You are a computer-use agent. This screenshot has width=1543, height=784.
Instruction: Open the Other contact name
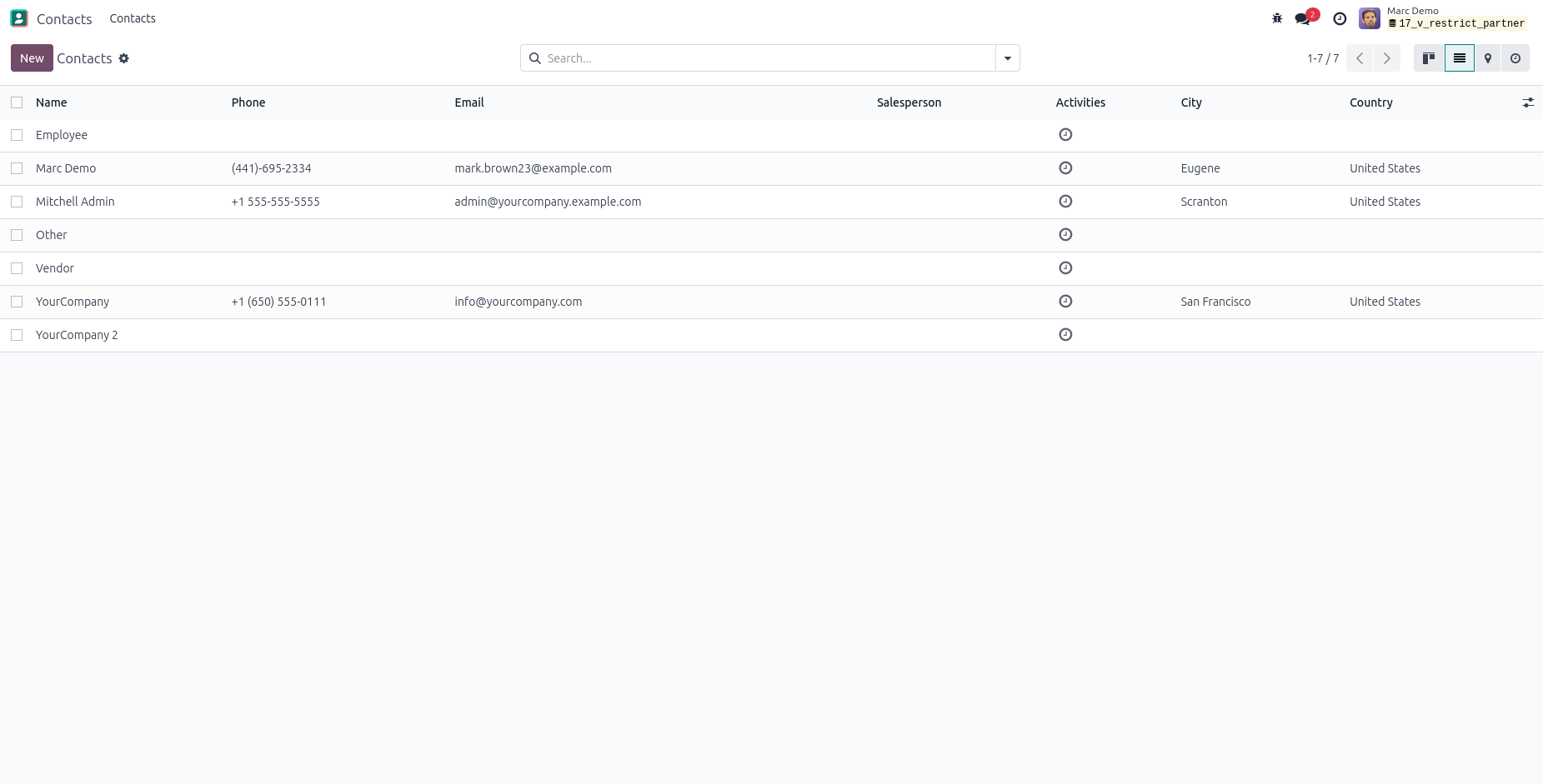[x=52, y=235]
